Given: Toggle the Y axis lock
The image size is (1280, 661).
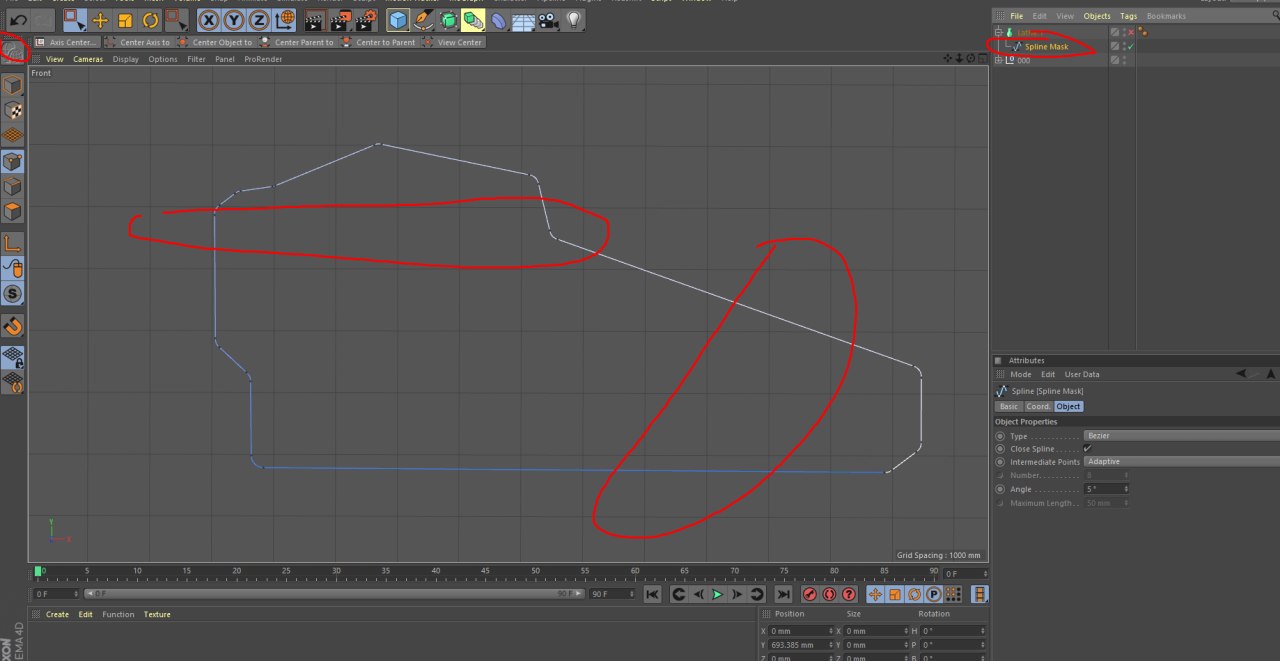Looking at the screenshot, I should (234, 19).
